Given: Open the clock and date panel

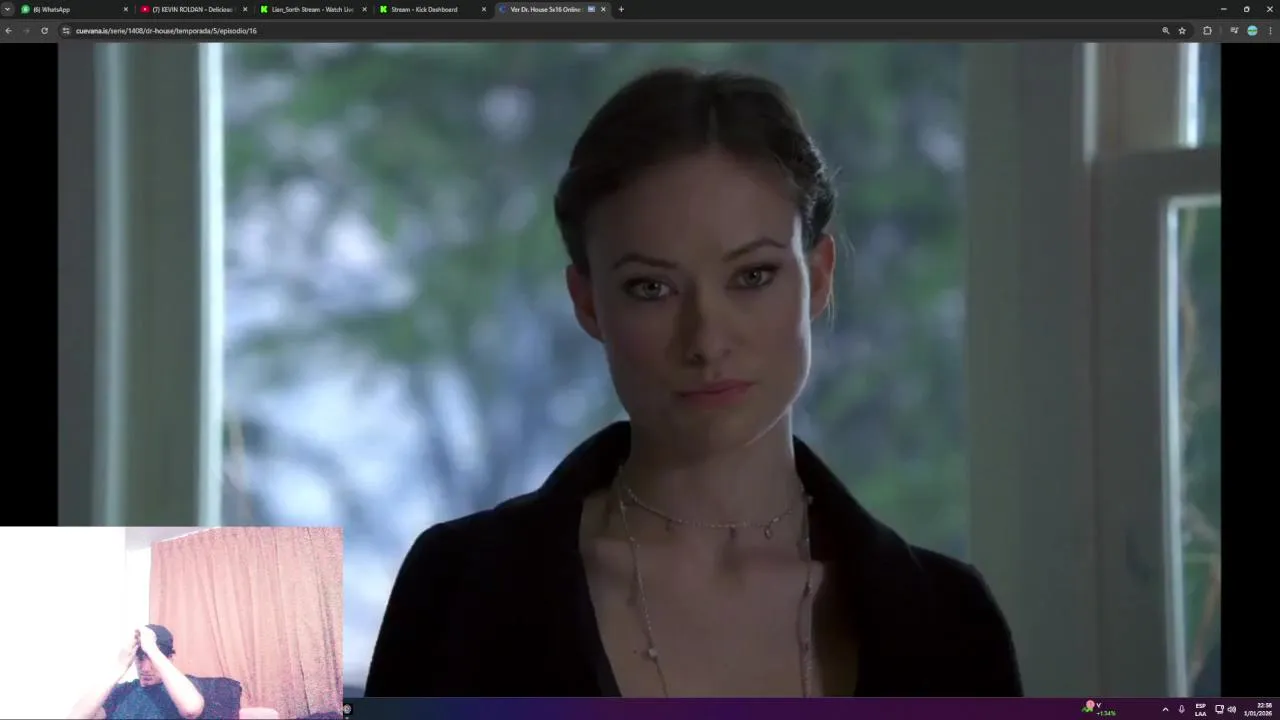Looking at the screenshot, I should tap(1258, 709).
